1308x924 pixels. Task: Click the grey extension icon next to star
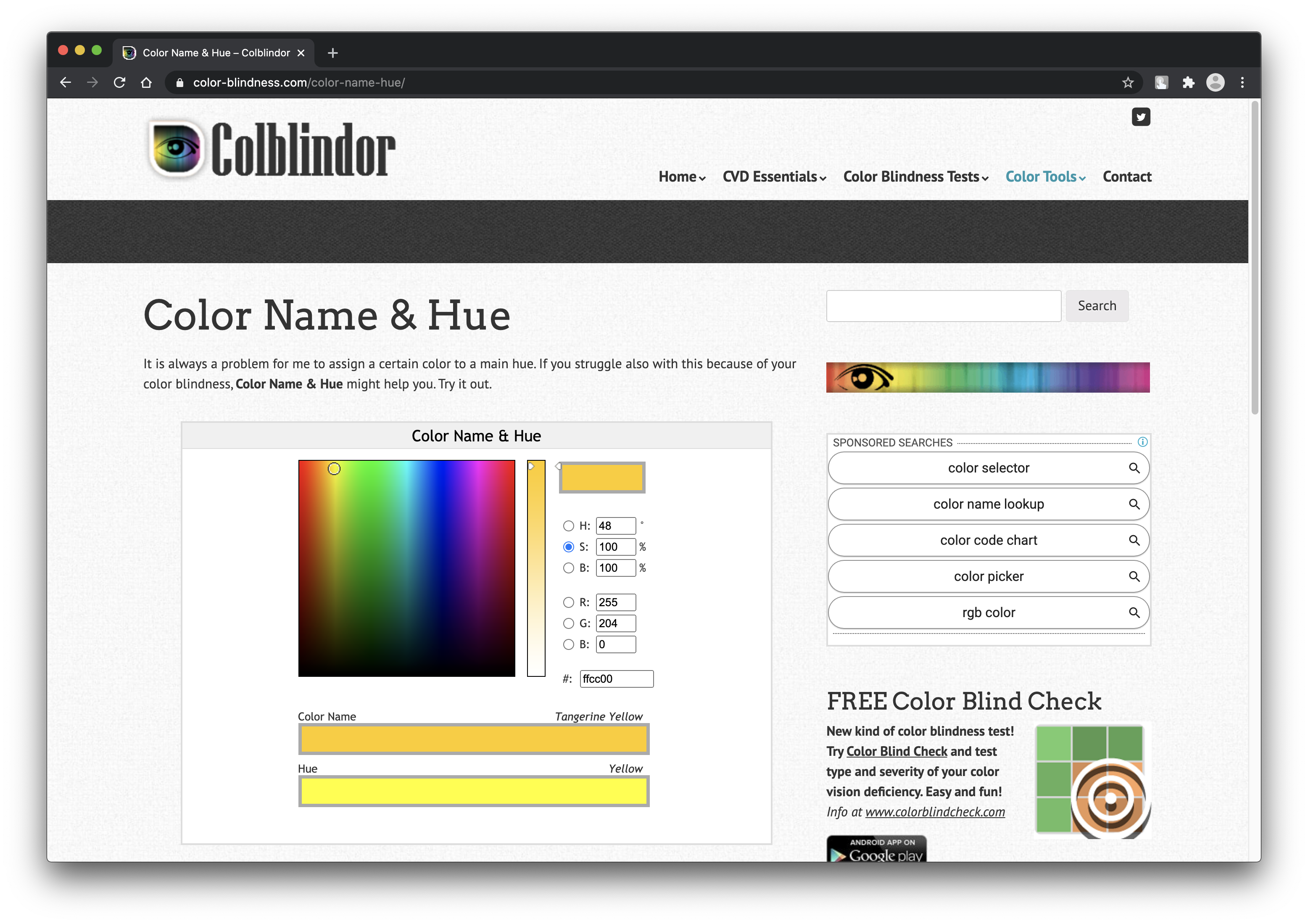pyautogui.click(x=1161, y=82)
